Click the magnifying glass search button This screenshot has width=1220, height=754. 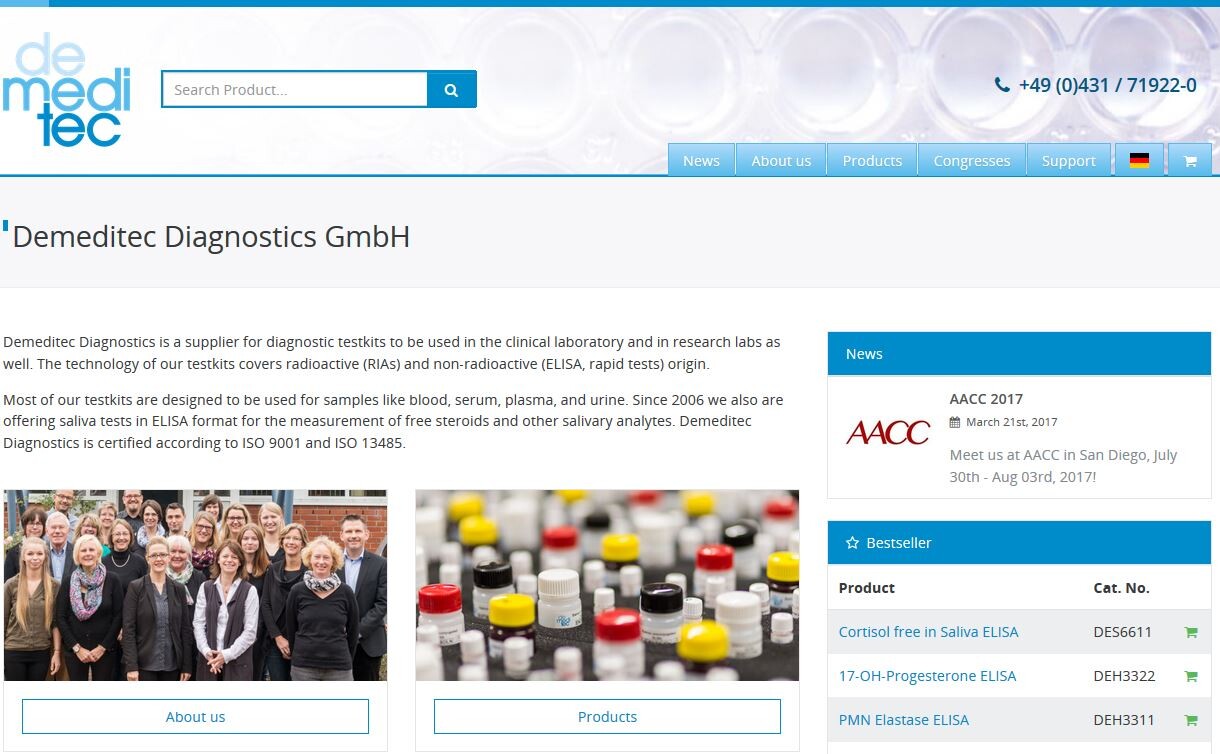point(451,90)
